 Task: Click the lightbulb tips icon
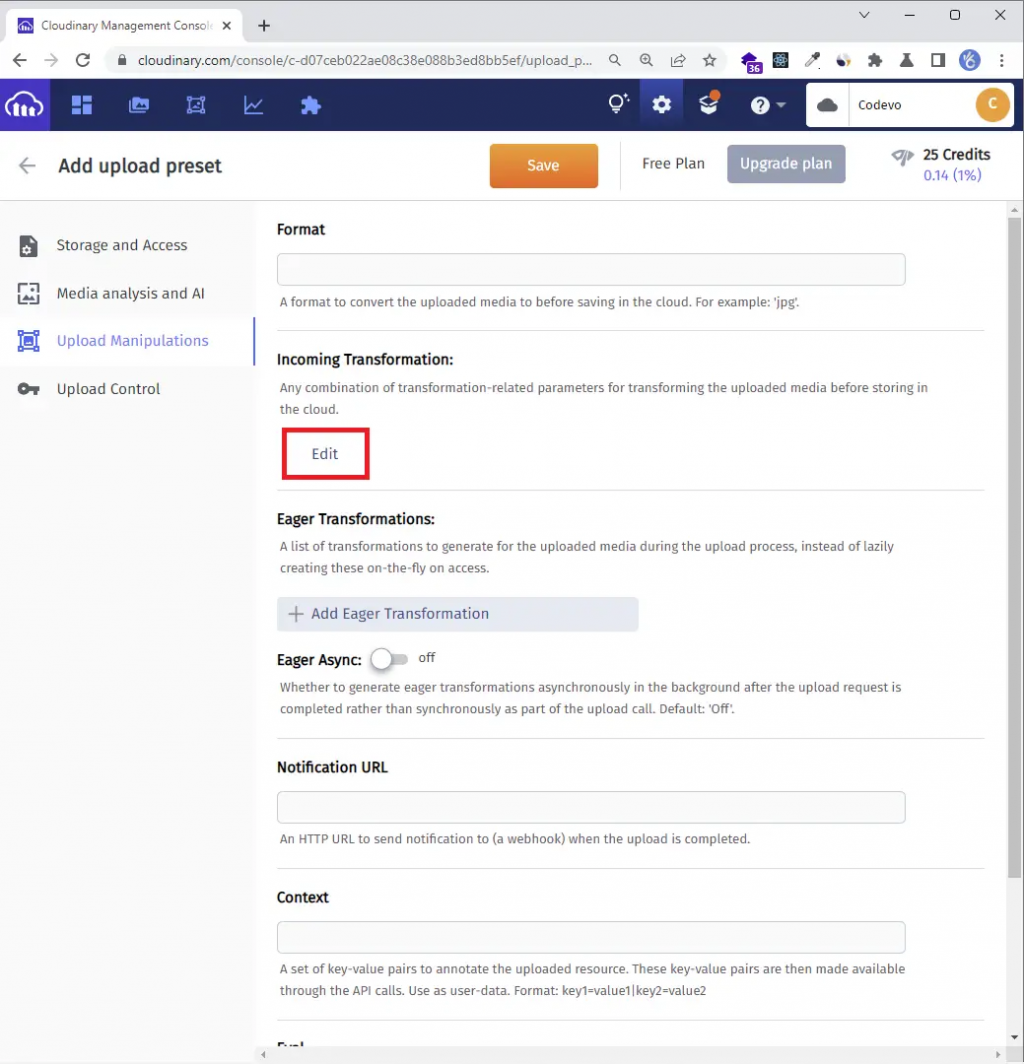(618, 104)
